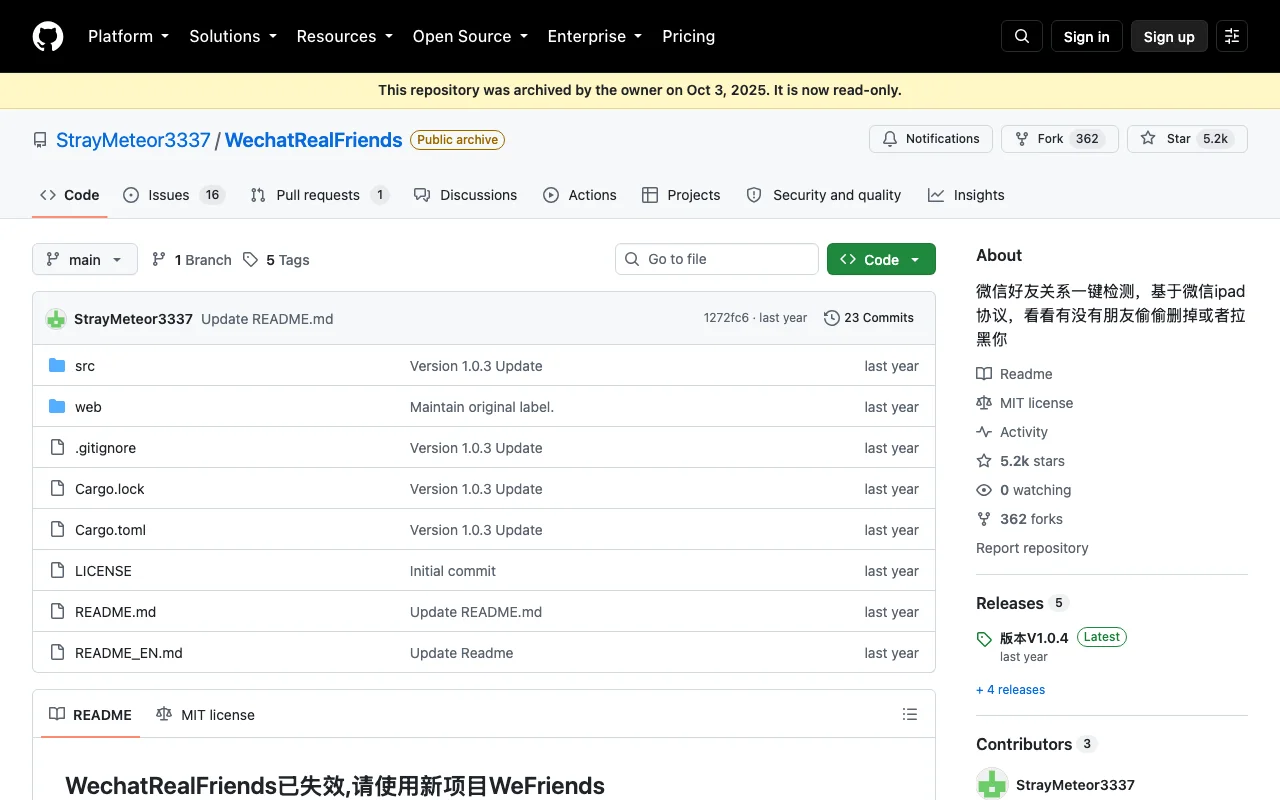Screen dimensions: 1280x800
Task: Switch to the Code tab
Action: coord(70,195)
